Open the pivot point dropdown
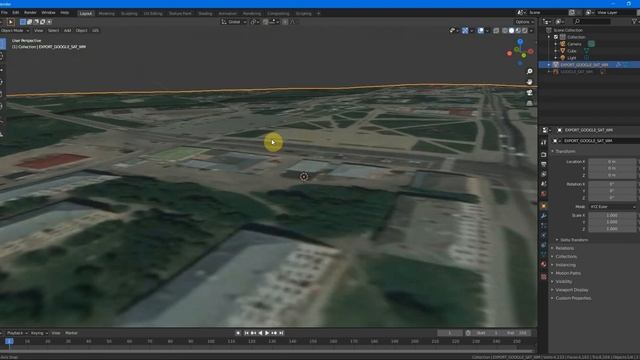The image size is (640, 360). tap(255, 22)
